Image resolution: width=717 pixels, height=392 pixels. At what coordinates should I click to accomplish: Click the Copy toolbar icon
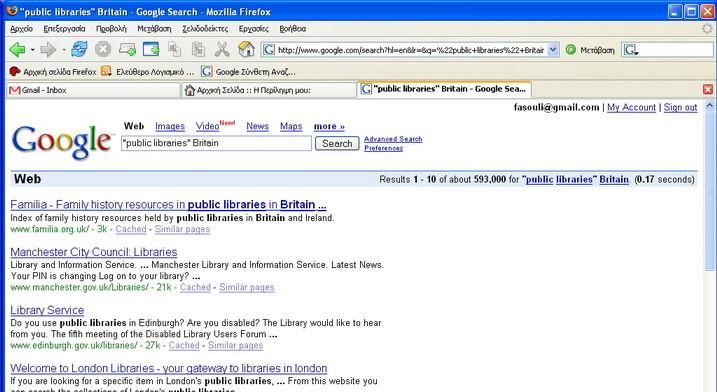(x=174, y=49)
